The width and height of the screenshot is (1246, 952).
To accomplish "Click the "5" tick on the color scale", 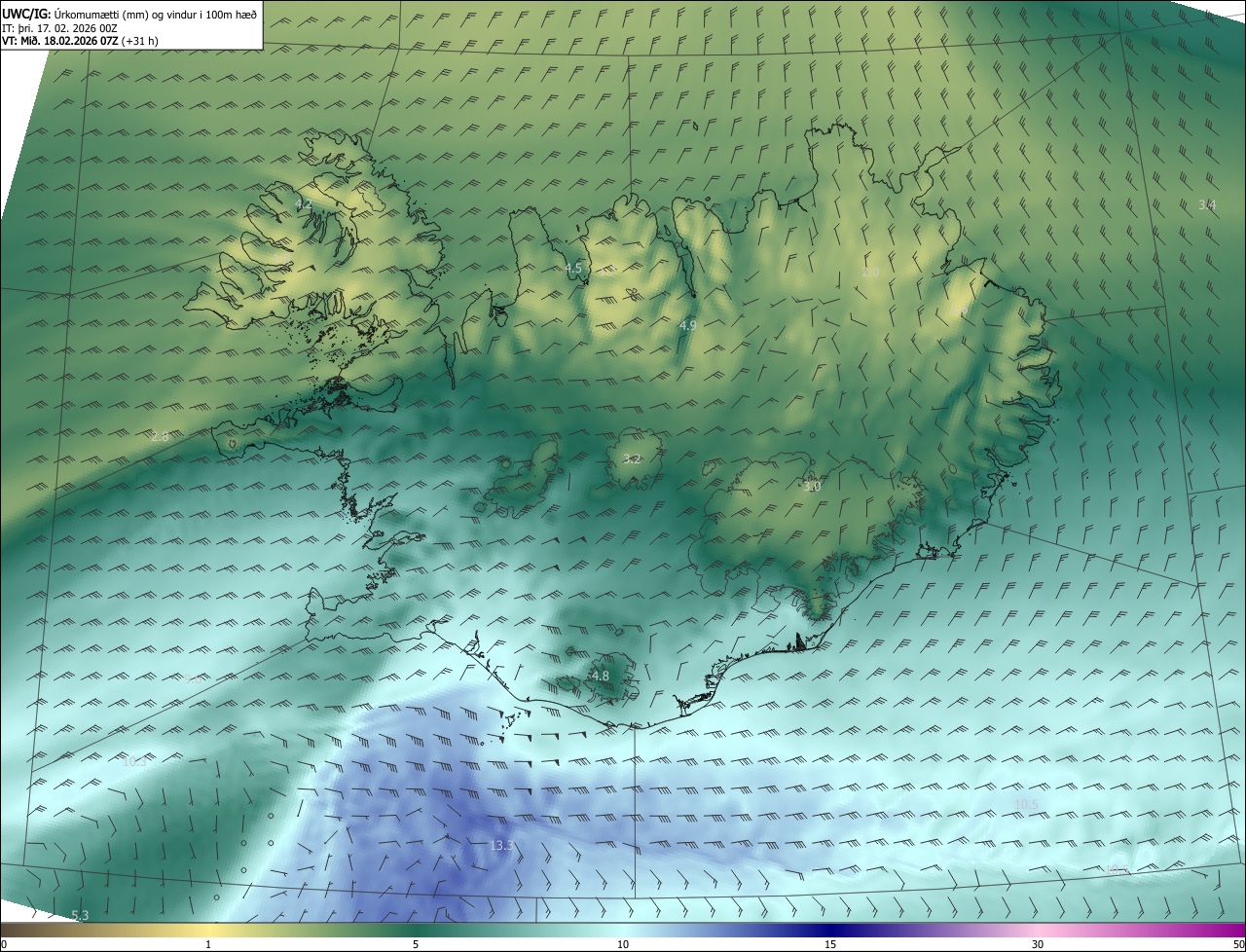I will tap(416, 944).
